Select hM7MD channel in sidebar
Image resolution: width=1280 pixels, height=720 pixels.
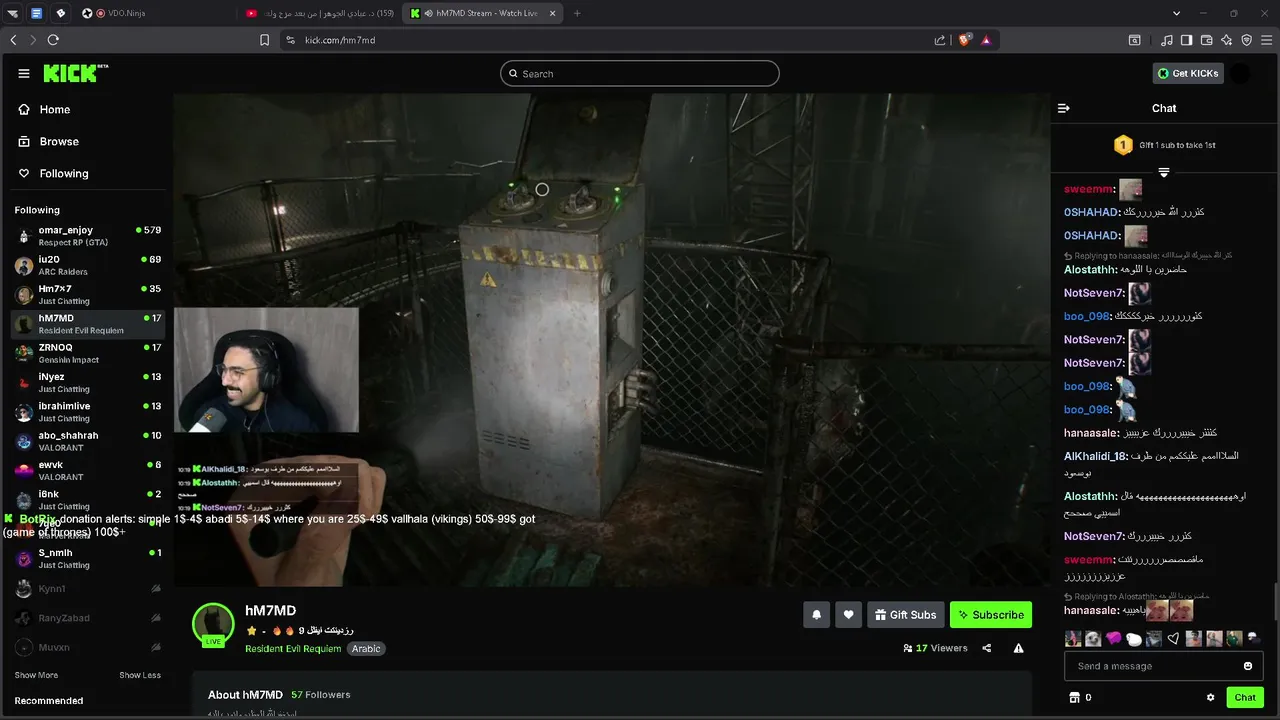click(x=88, y=324)
